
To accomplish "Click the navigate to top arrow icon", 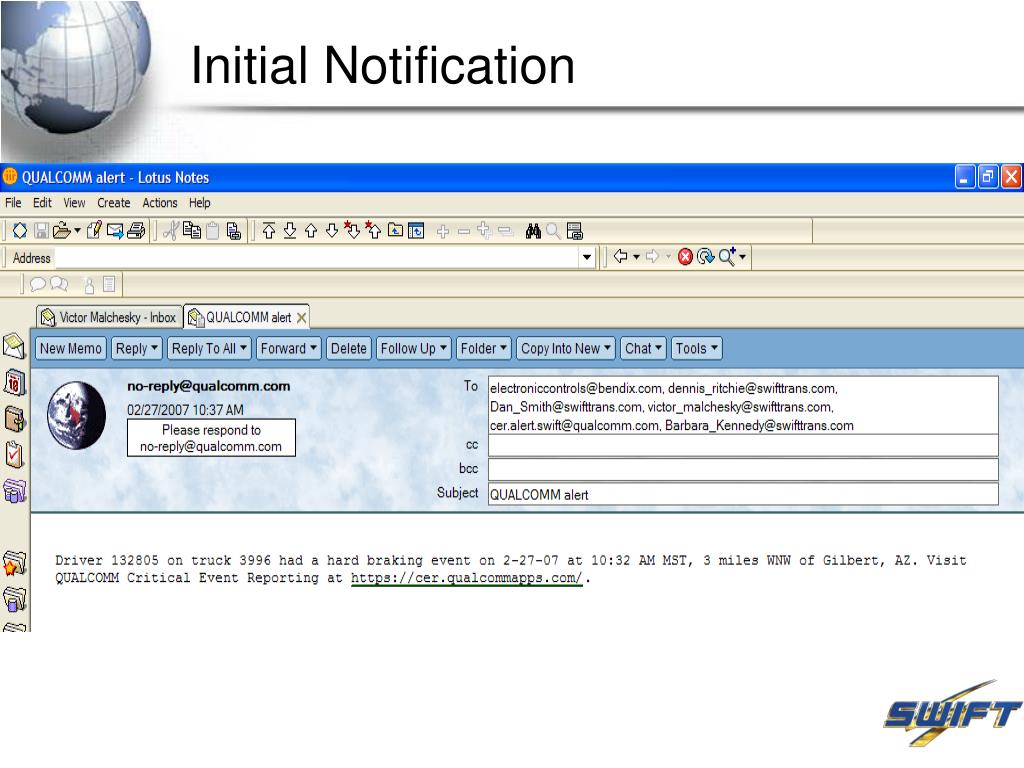I will pyautogui.click(x=269, y=231).
